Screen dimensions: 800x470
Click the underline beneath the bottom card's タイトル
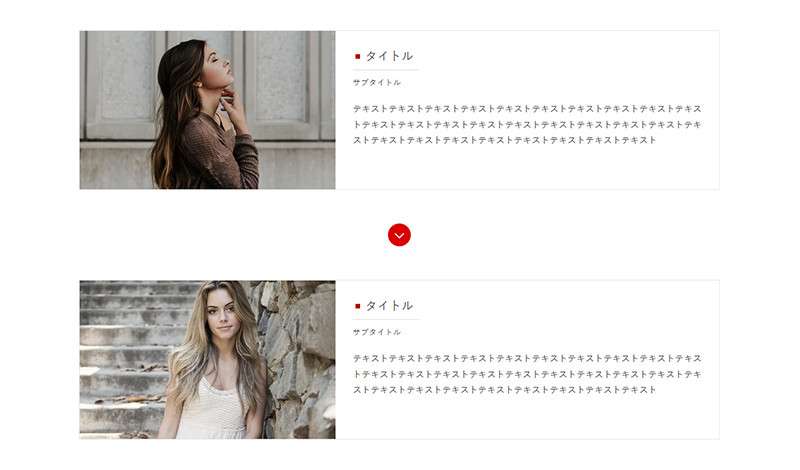[x=386, y=319]
